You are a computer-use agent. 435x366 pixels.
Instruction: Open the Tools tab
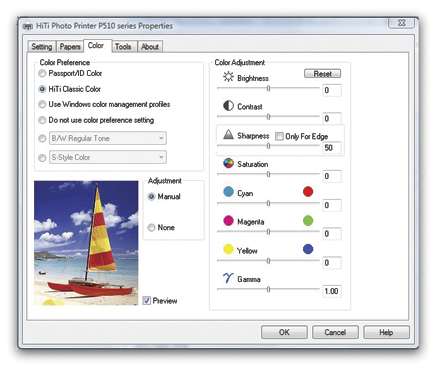pos(123,47)
